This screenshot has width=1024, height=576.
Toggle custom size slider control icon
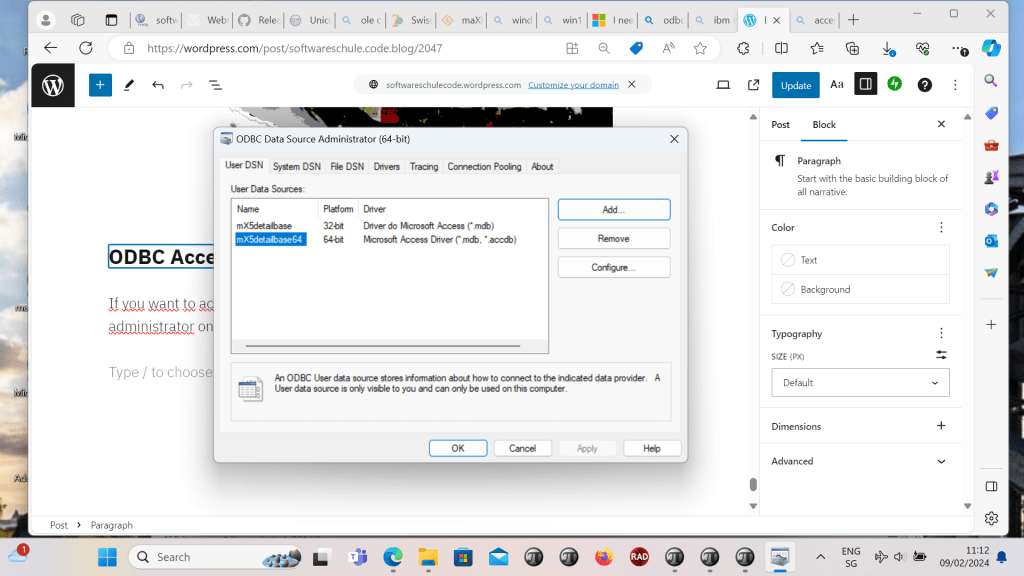click(x=941, y=356)
